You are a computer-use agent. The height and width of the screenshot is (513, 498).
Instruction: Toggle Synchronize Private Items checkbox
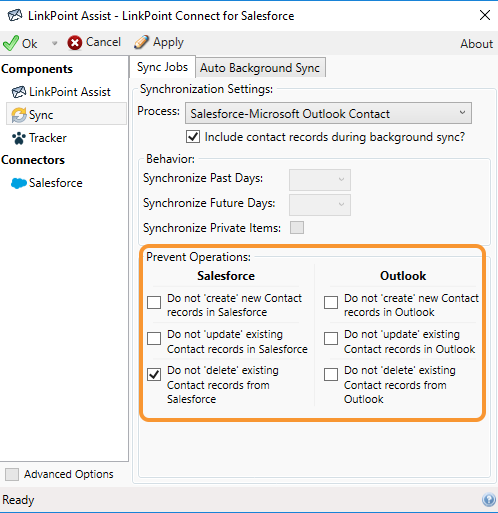[x=297, y=228]
